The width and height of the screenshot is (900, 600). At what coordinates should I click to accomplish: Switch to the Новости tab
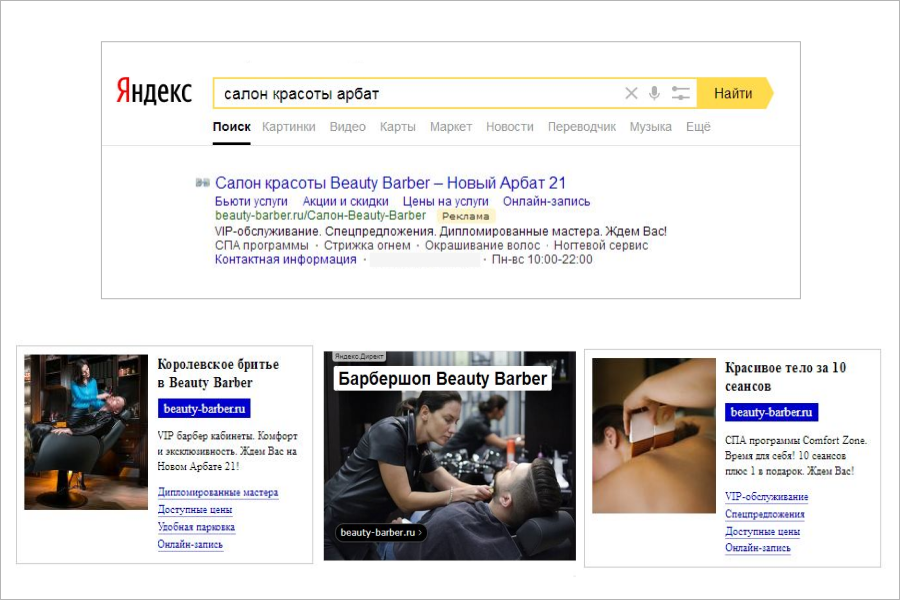pyautogui.click(x=510, y=127)
